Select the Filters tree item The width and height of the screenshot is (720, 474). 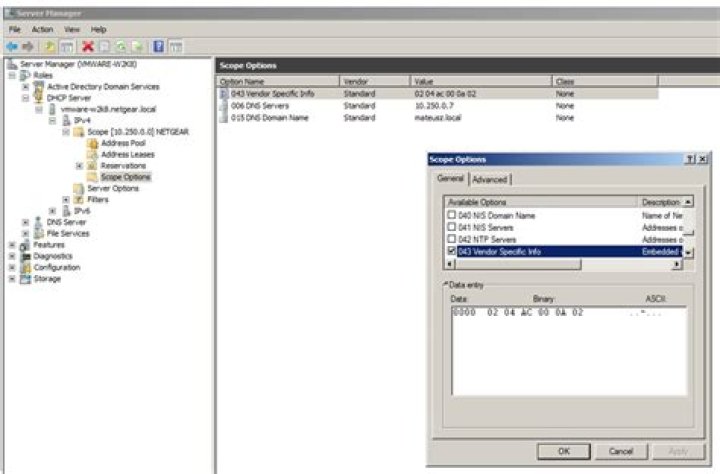click(98, 199)
